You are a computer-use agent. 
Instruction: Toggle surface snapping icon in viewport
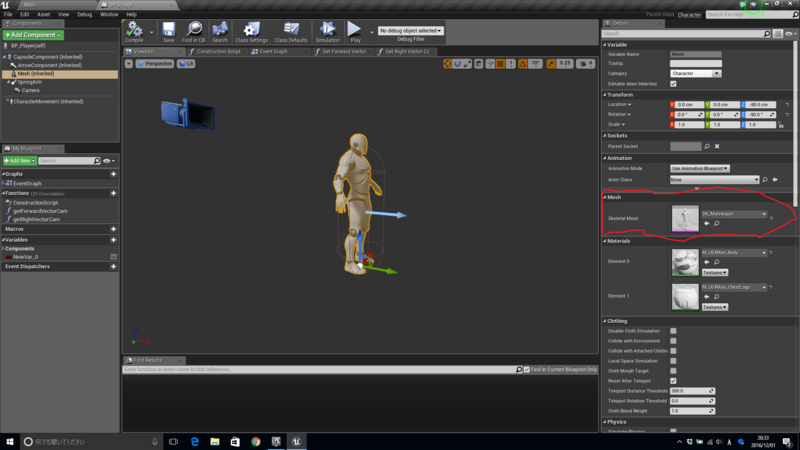(490, 64)
